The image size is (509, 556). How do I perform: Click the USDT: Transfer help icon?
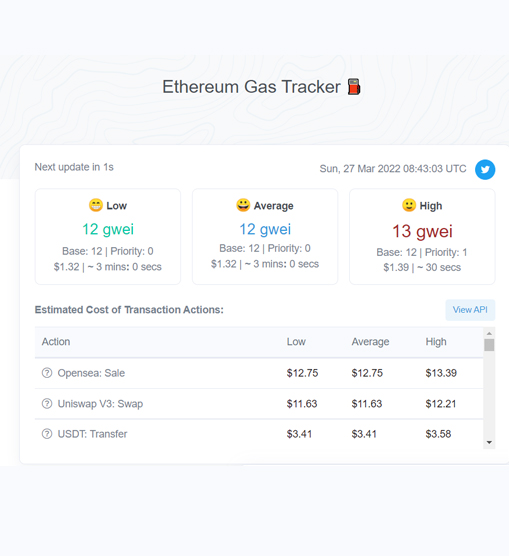[x=47, y=434]
